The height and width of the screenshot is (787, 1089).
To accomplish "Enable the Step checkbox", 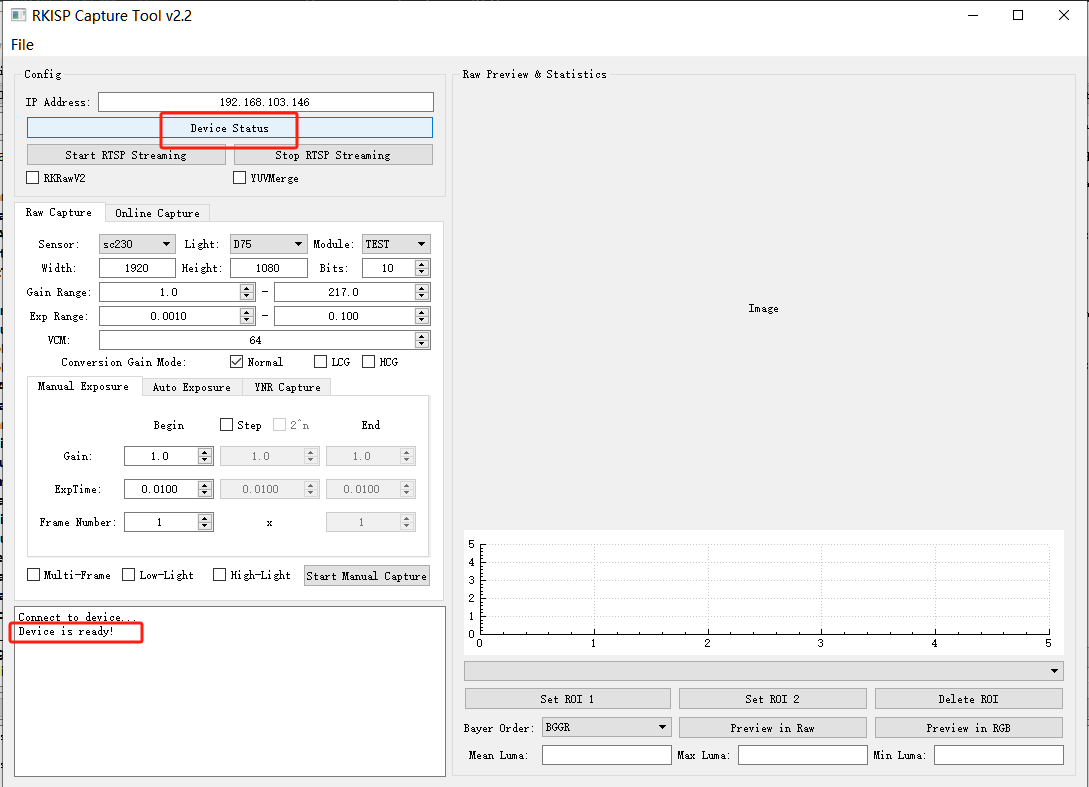I will point(226,424).
